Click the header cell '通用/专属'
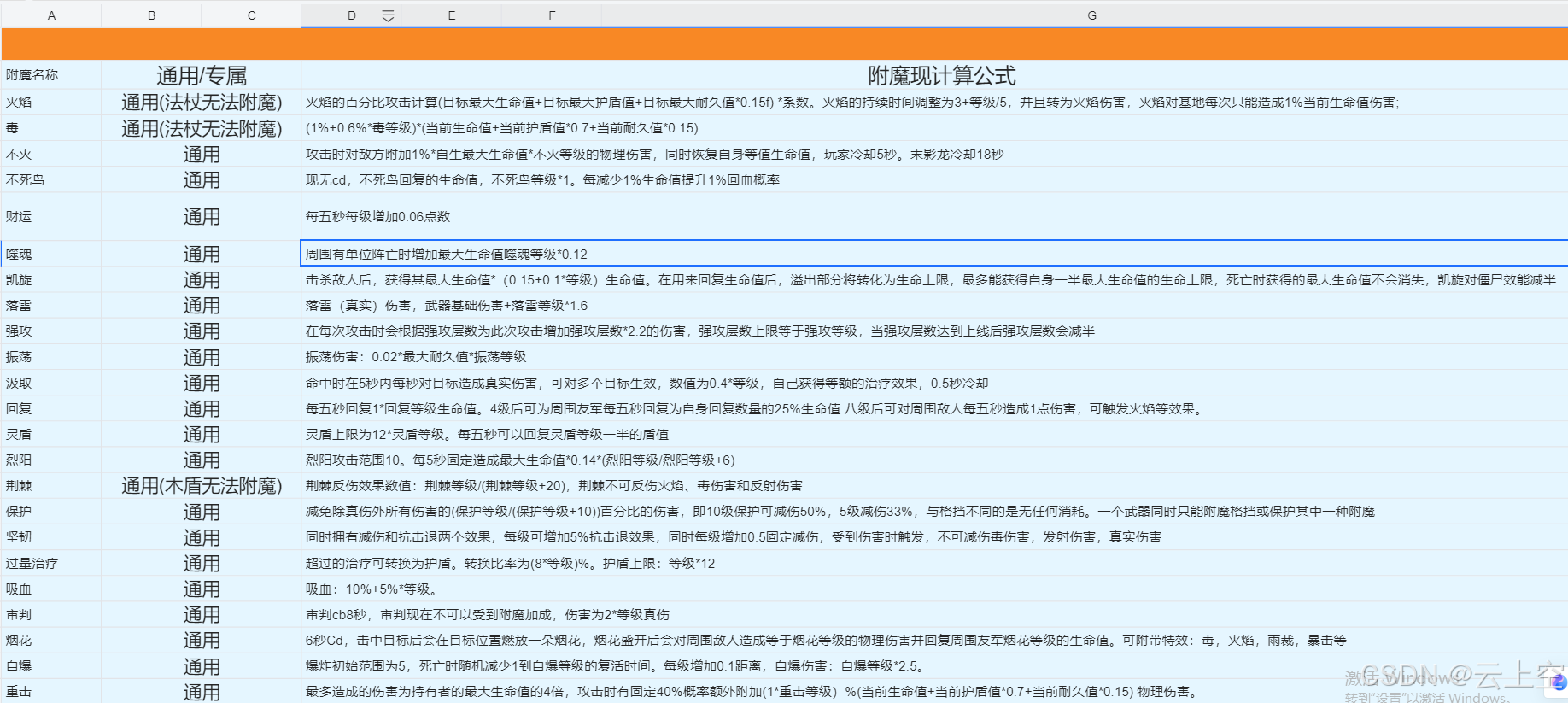This screenshot has width=1568, height=703. click(x=201, y=74)
